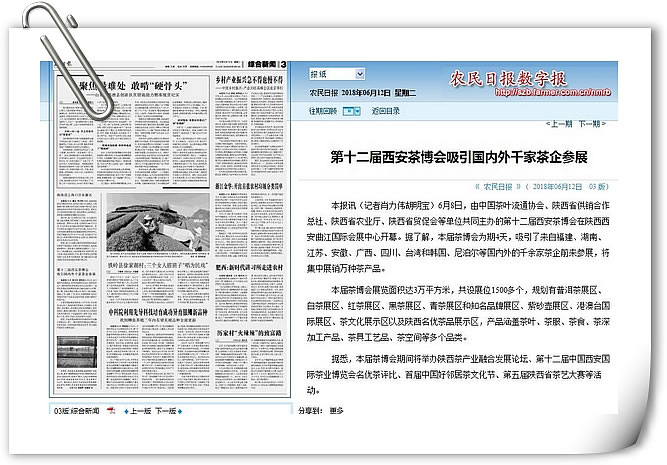Click the tea field photo on the newspaper page
The height and width of the screenshot is (465, 667).
(158, 223)
